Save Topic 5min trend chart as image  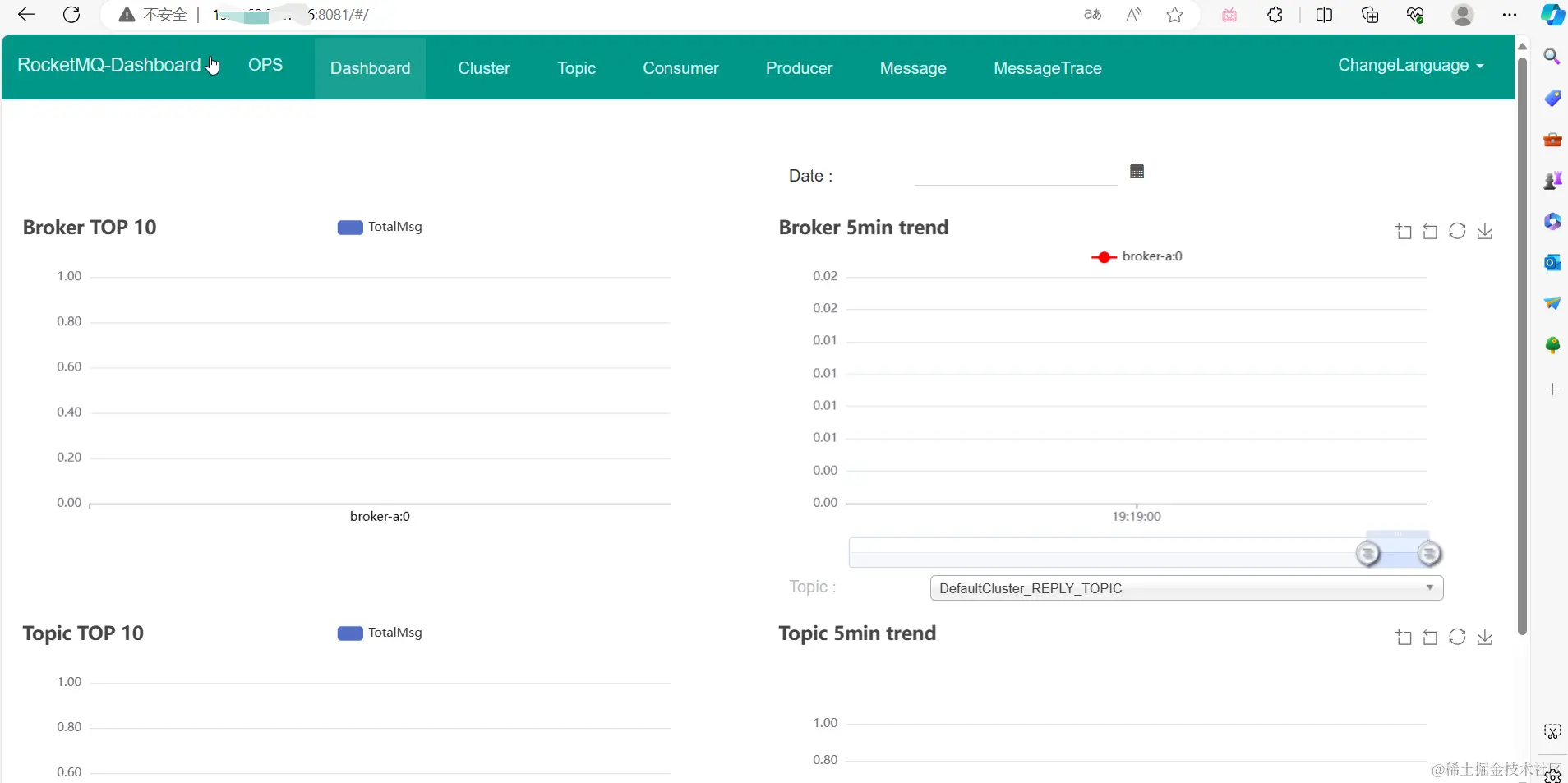click(1485, 638)
